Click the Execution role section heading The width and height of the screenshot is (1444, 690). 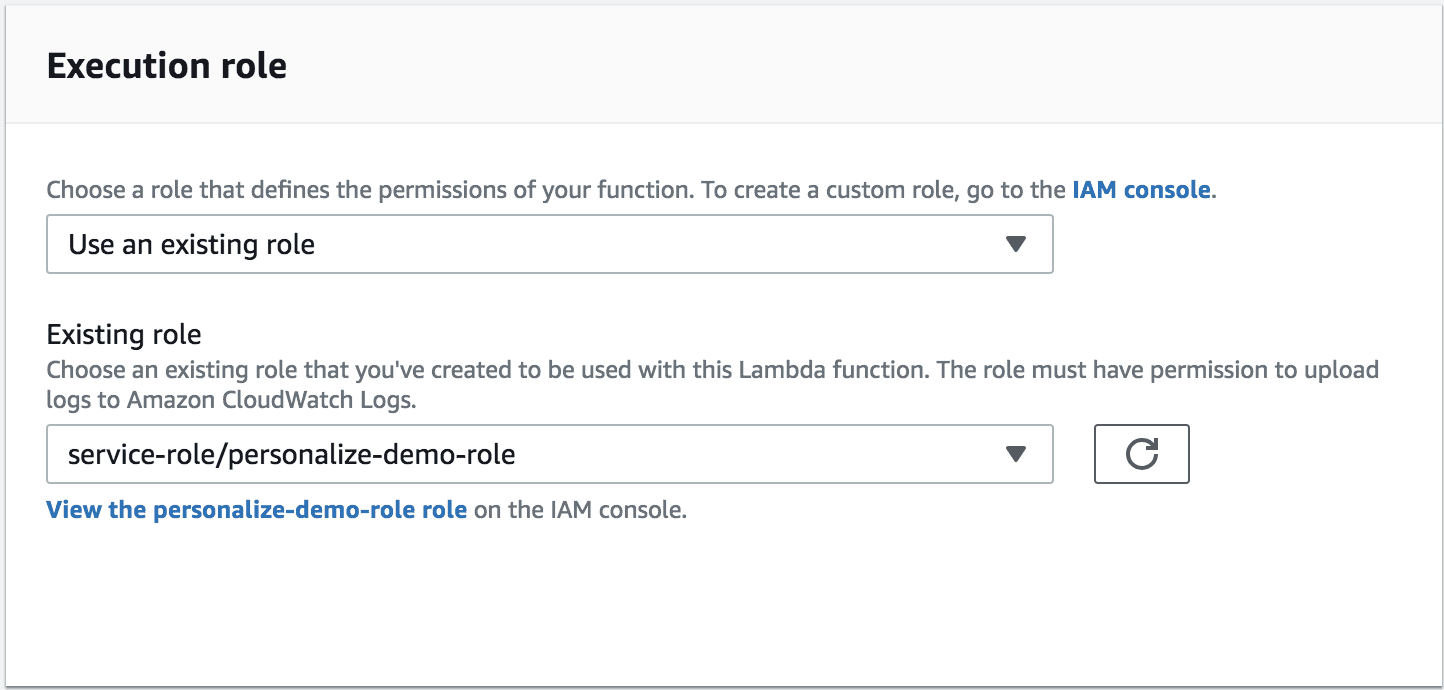[167, 65]
